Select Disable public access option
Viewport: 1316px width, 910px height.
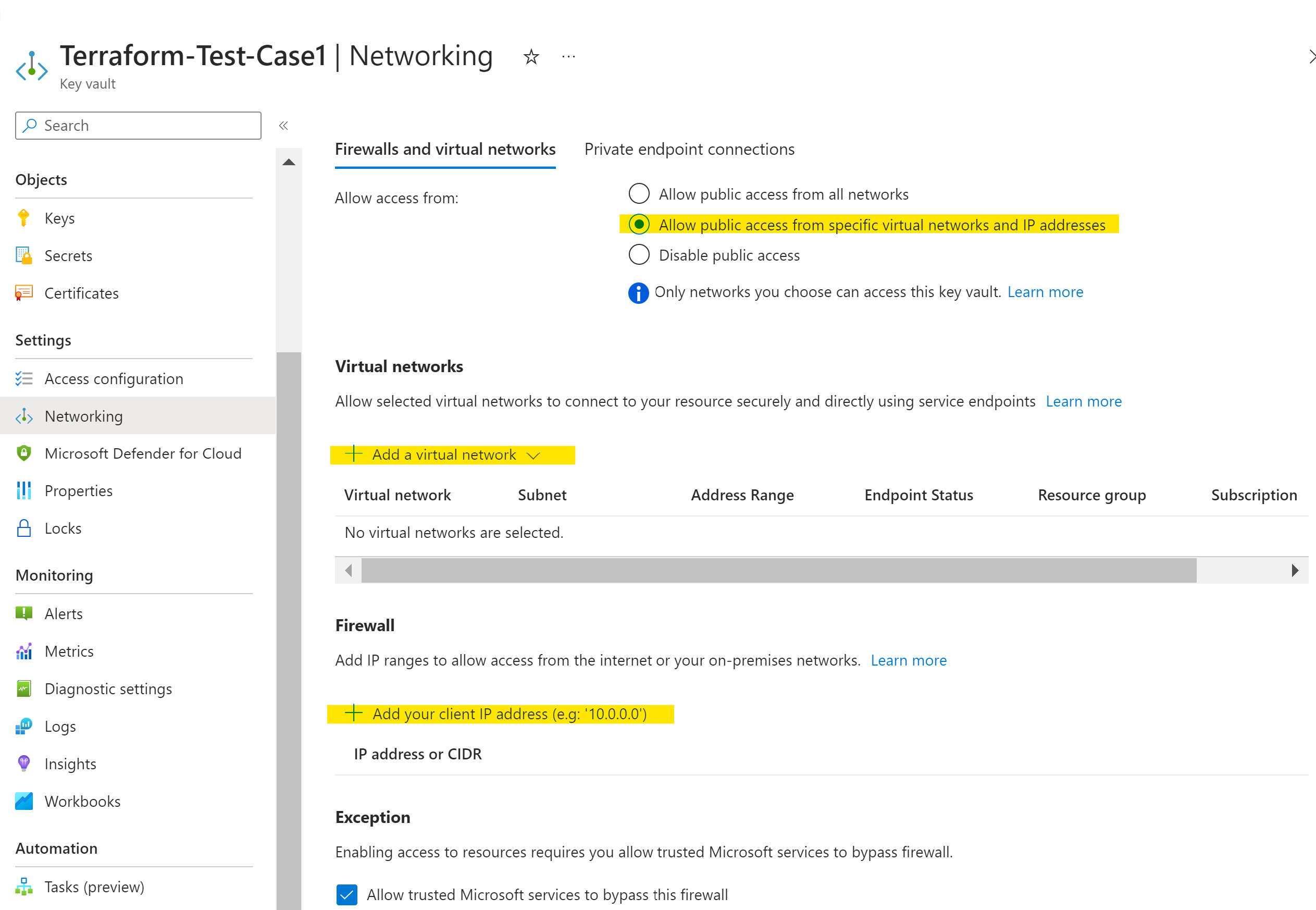point(638,255)
